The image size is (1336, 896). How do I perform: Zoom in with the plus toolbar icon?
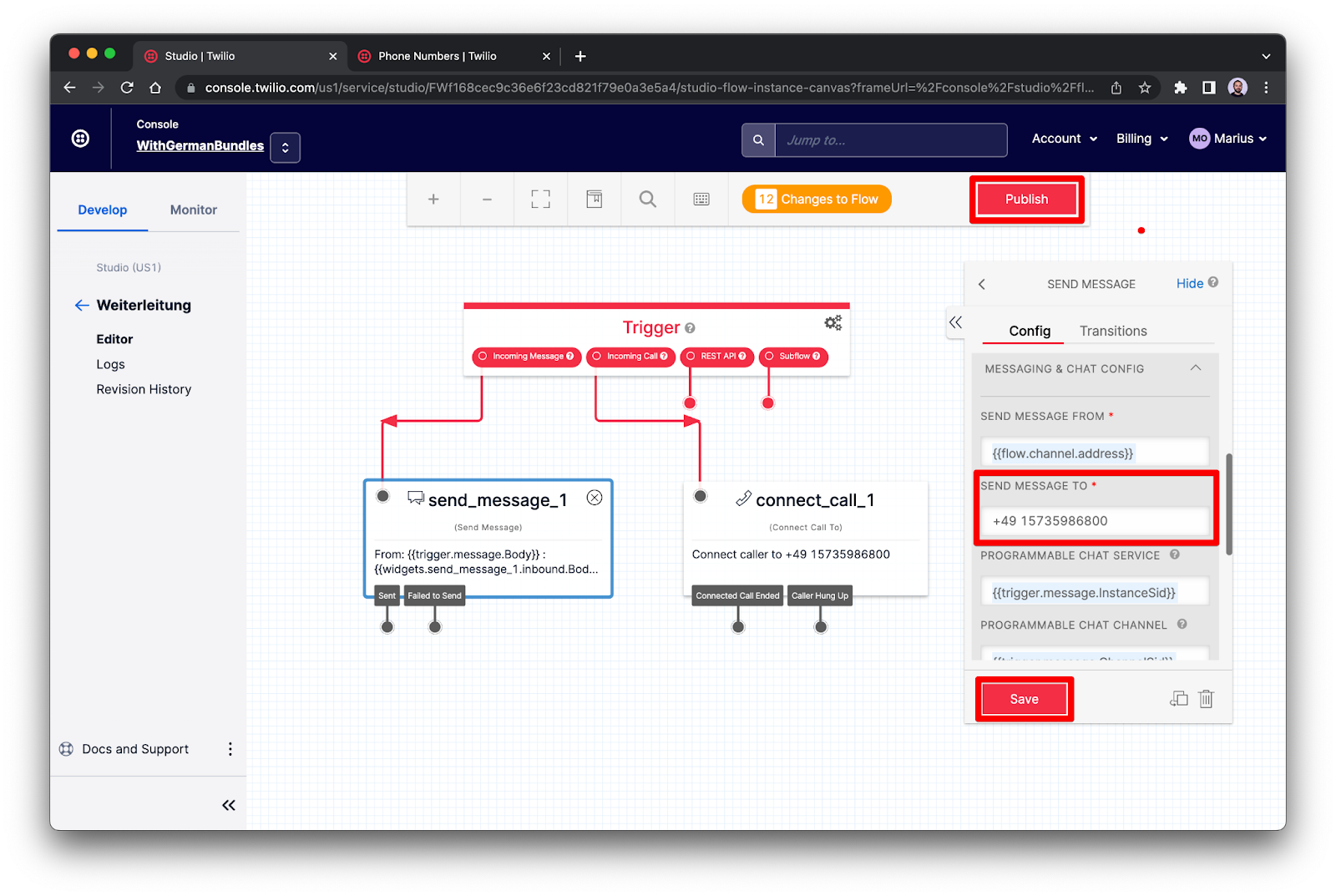(x=433, y=199)
